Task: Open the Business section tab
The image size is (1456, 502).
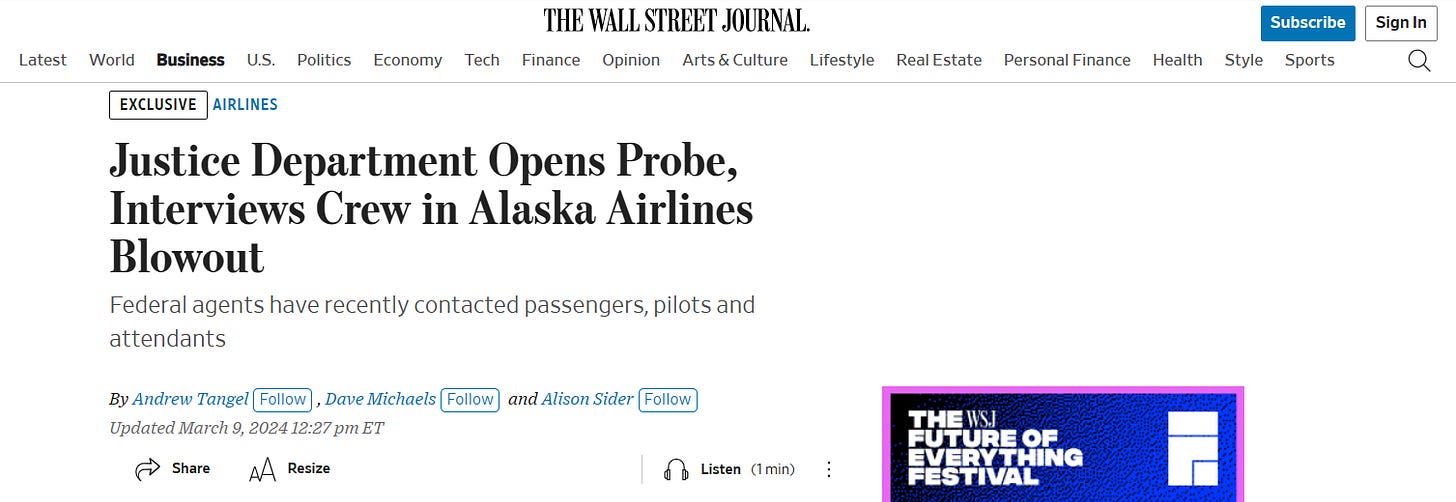Action: point(190,60)
